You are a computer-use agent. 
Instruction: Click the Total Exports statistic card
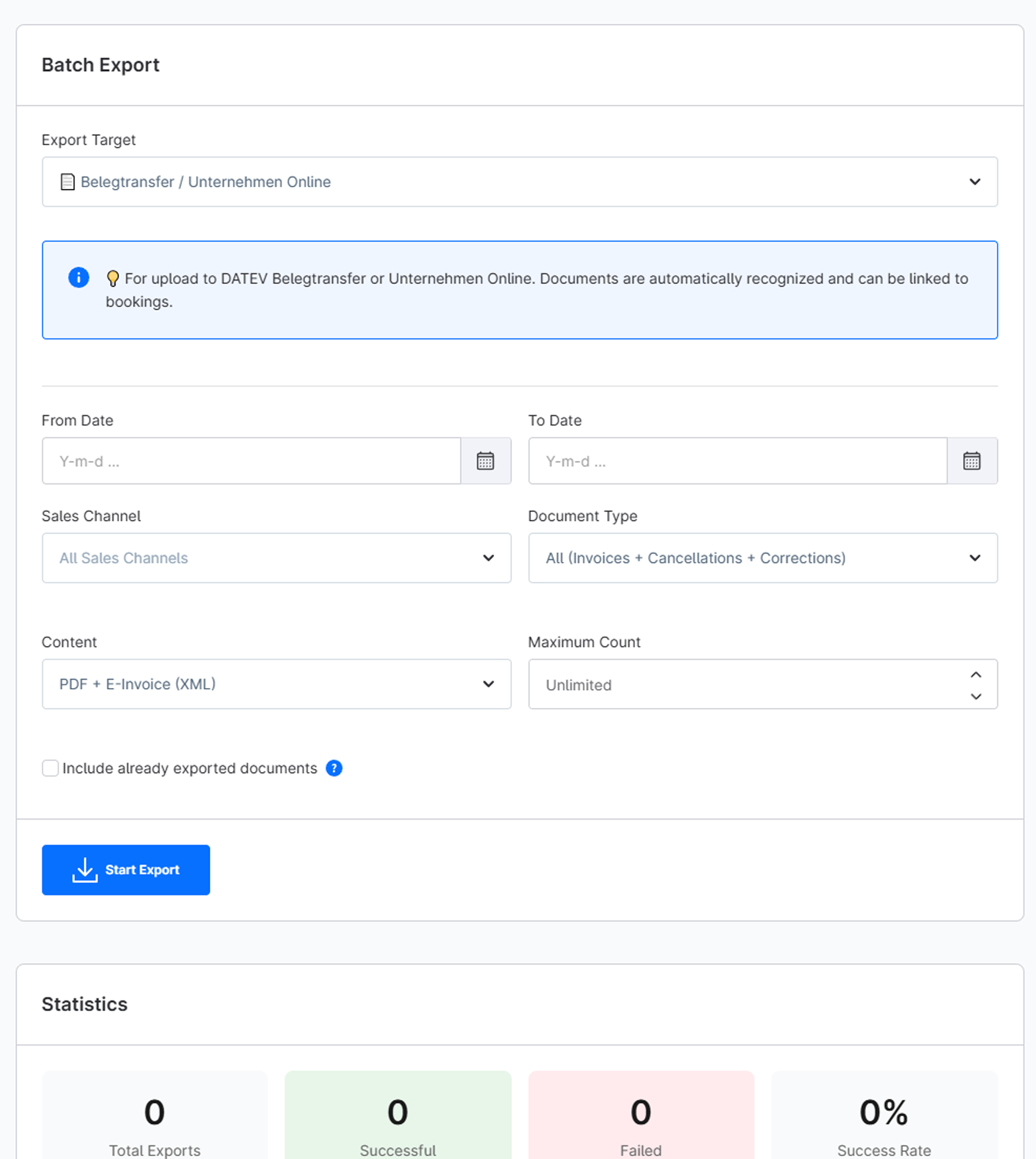155,1115
